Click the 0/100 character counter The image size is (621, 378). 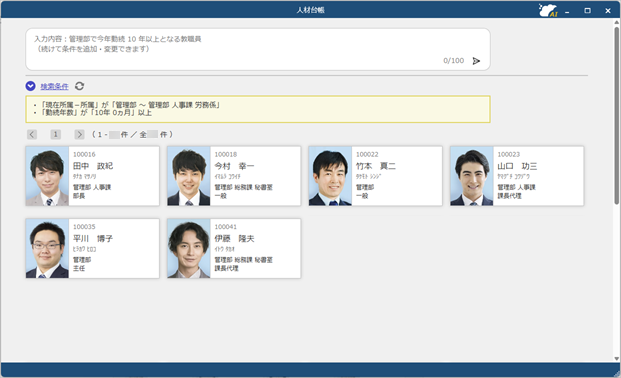[x=453, y=61]
